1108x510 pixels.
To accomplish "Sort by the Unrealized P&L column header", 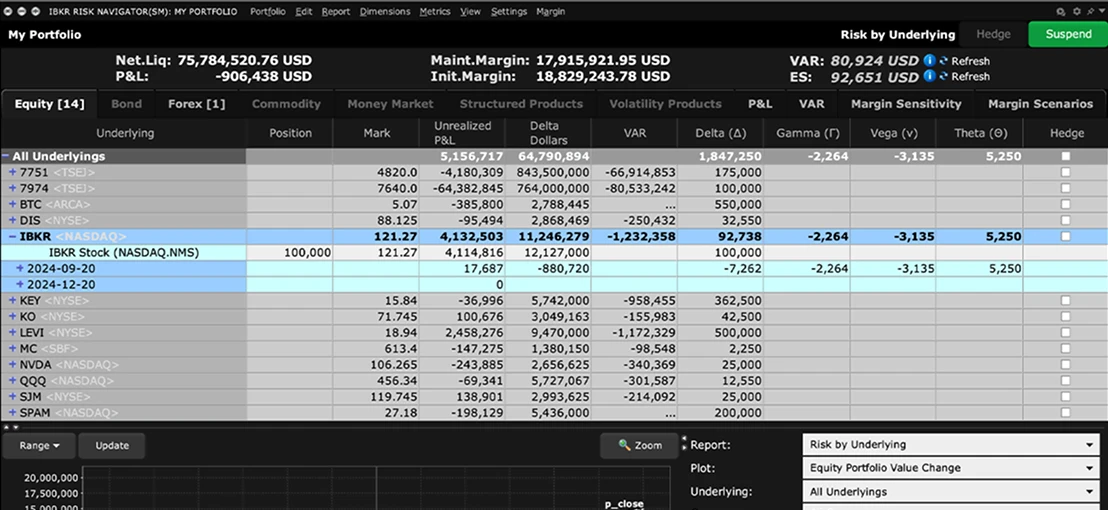I will point(462,133).
